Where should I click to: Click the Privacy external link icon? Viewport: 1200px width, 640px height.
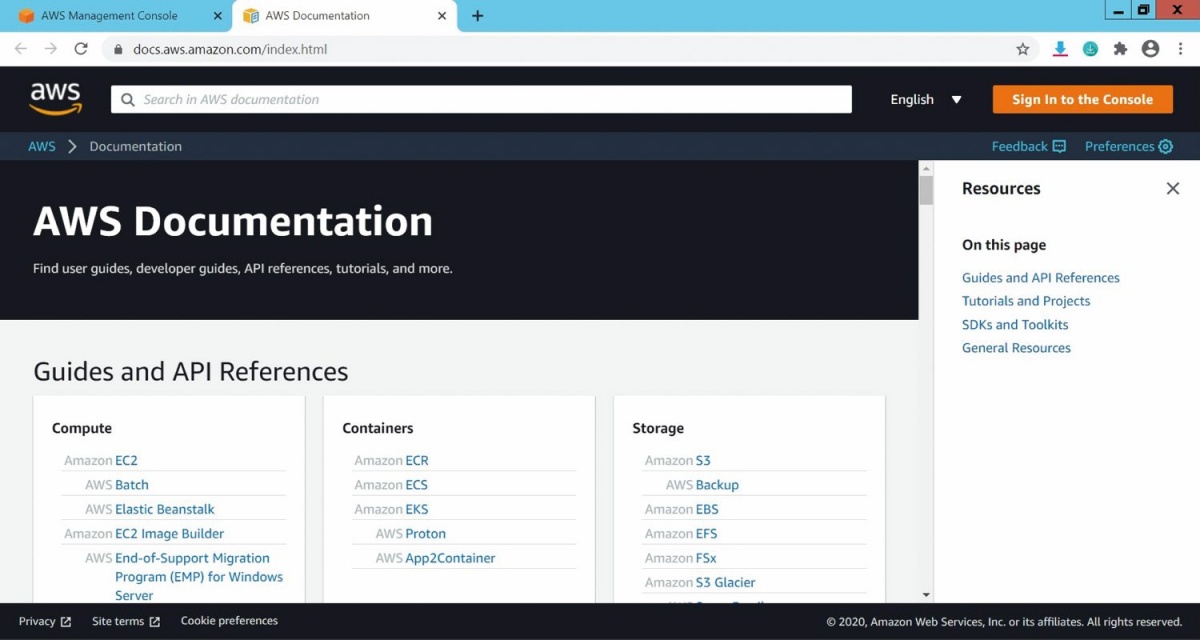[x=66, y=621]
